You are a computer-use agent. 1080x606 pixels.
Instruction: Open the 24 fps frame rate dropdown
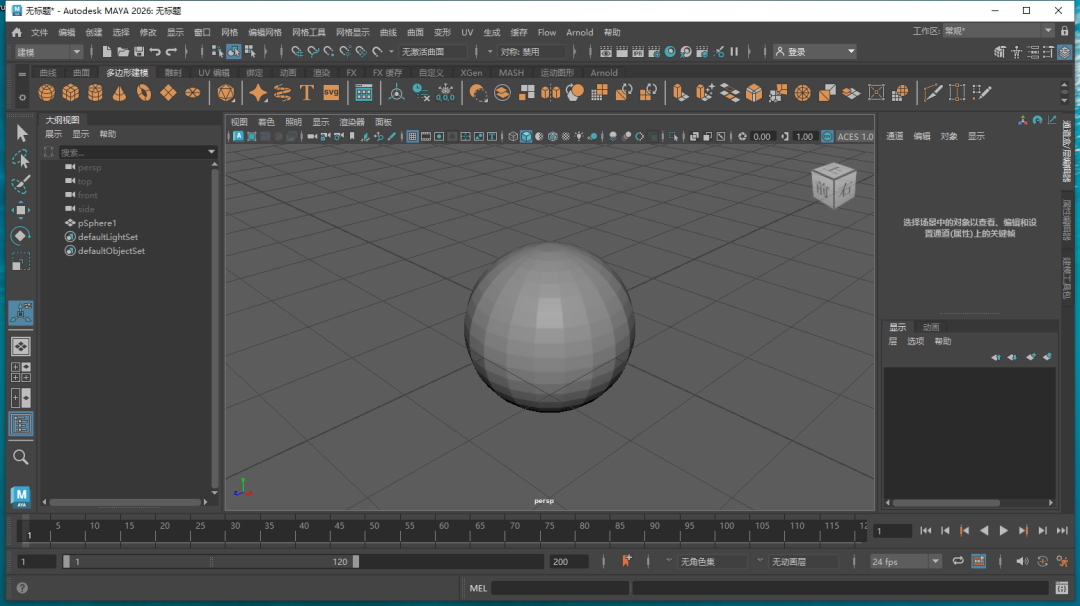tap(906, 562)
